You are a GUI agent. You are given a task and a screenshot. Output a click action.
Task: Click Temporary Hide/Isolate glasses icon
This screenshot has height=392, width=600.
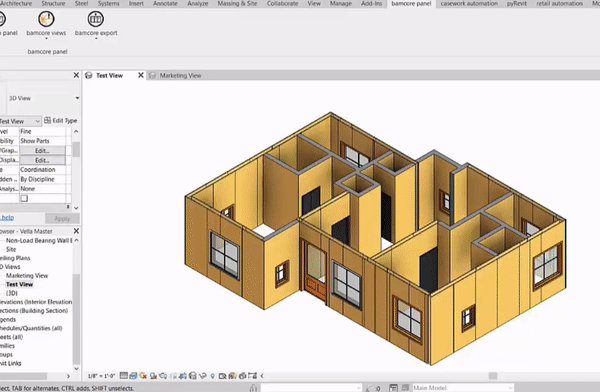(202, 376)
